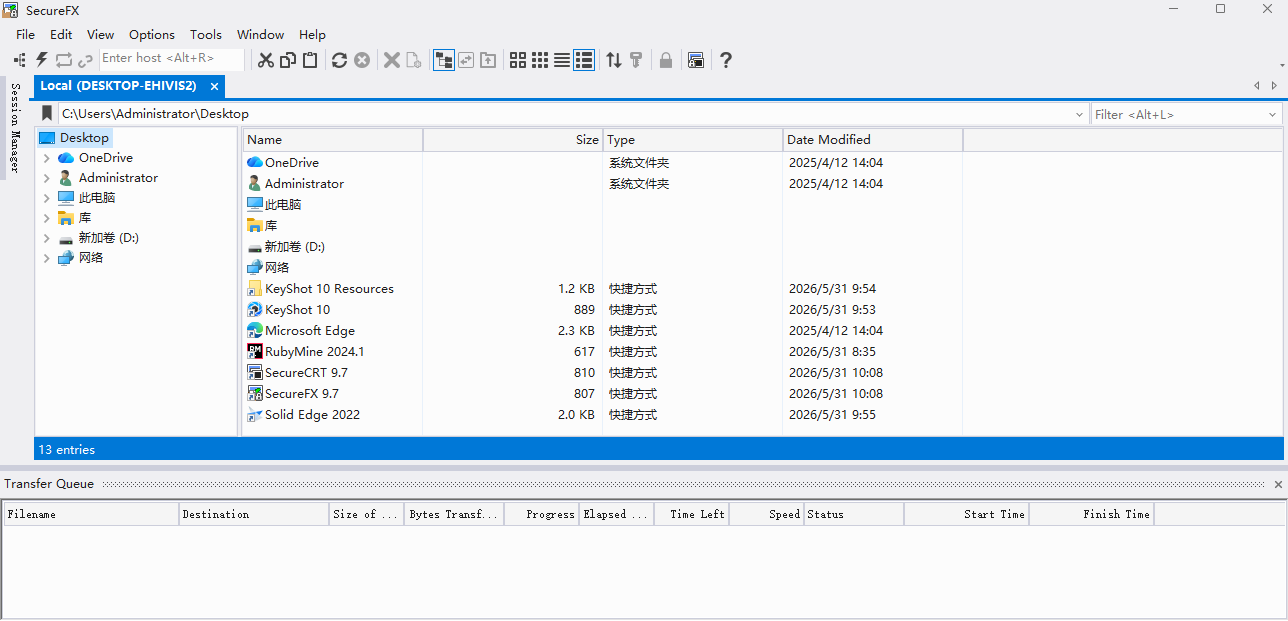Click the Enter host input field
The image size is (1288, 621).
pos(172,58)
